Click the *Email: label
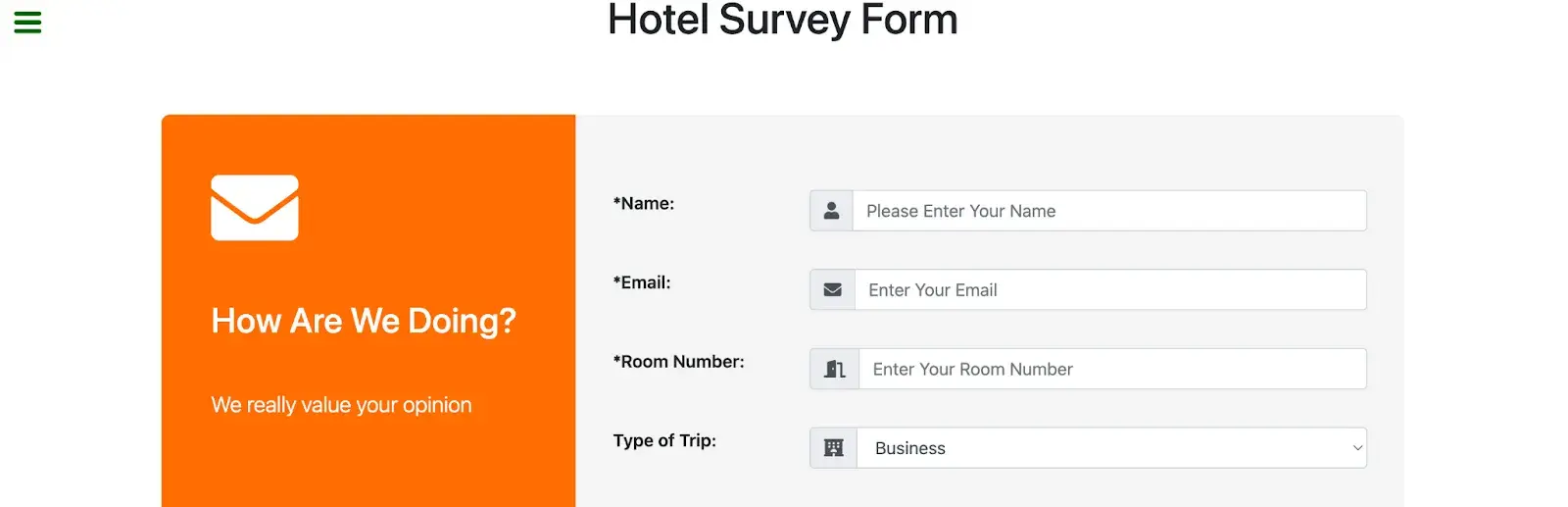 pos(642,282)
